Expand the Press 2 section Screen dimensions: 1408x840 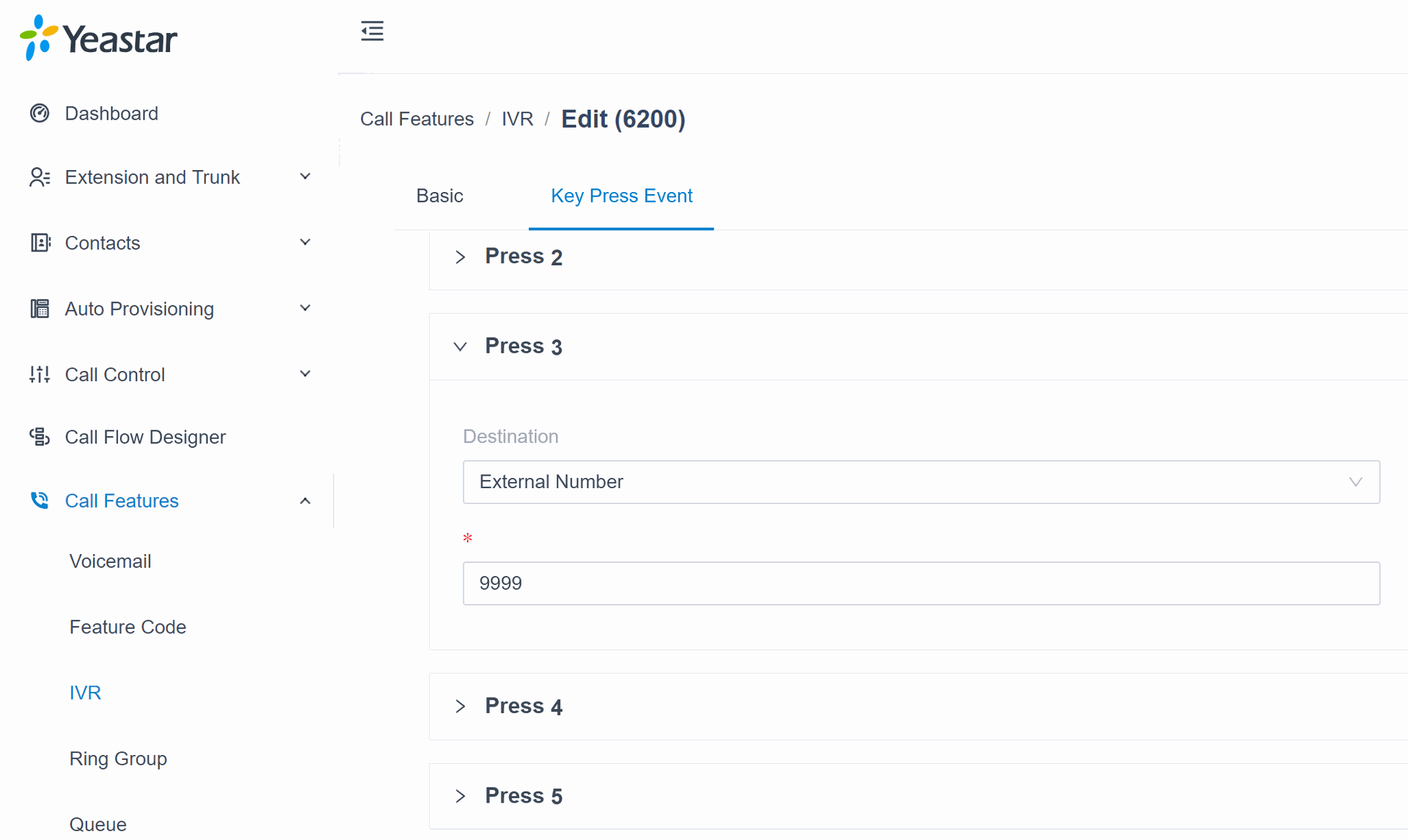(461, 257)
